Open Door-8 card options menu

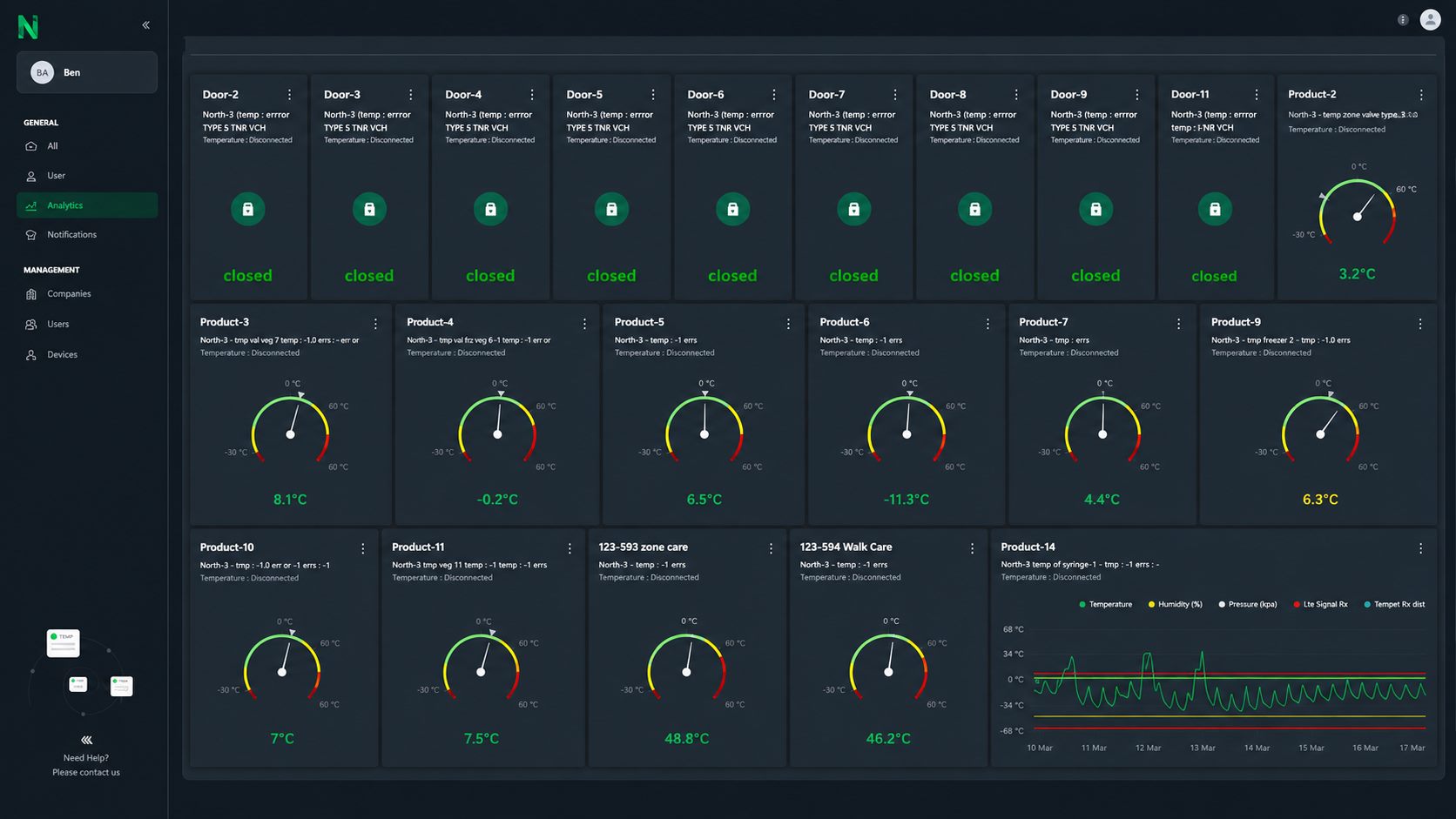point(1016,95)
